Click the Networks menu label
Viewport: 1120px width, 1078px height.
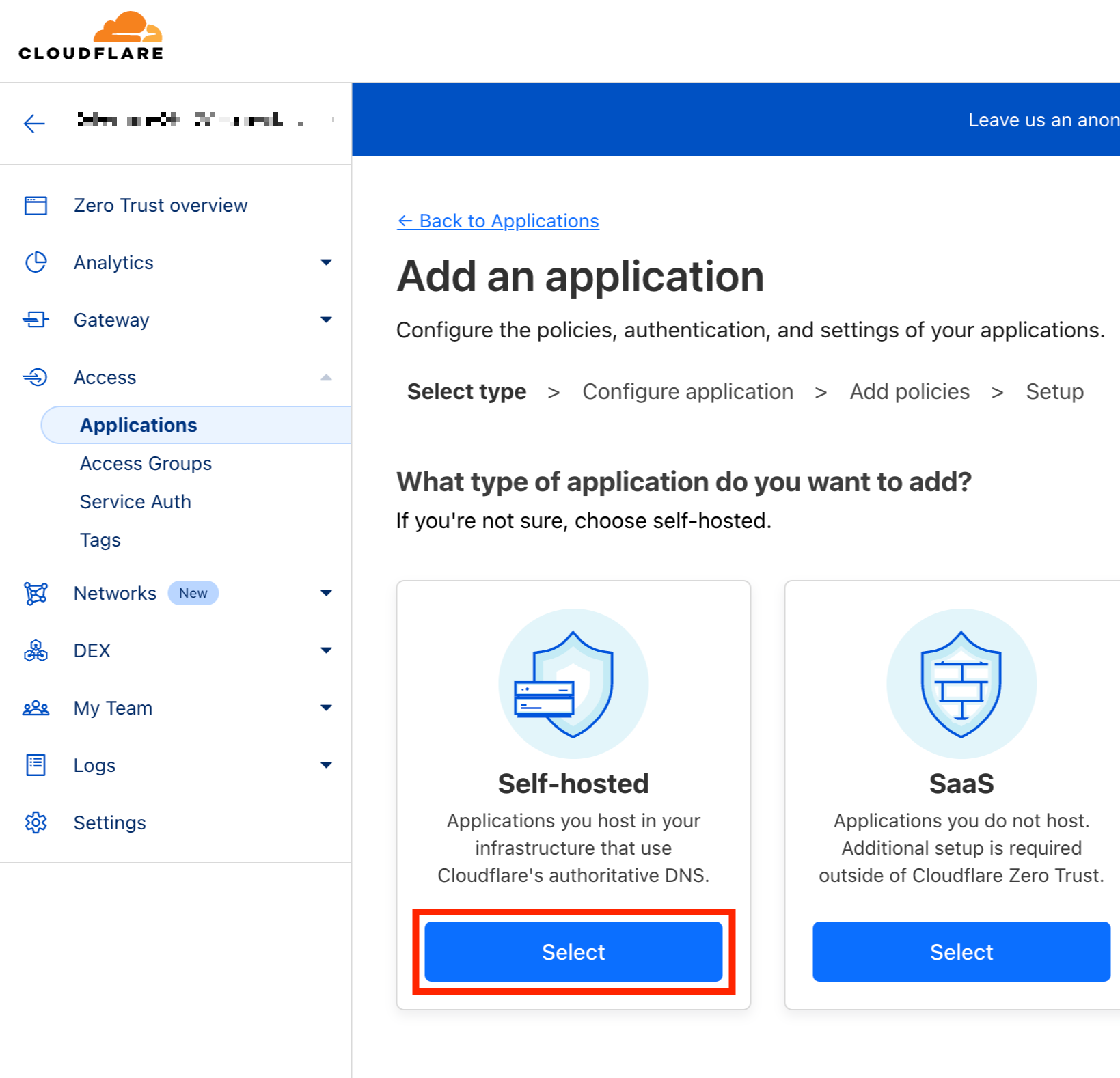(x=115, y=593)
